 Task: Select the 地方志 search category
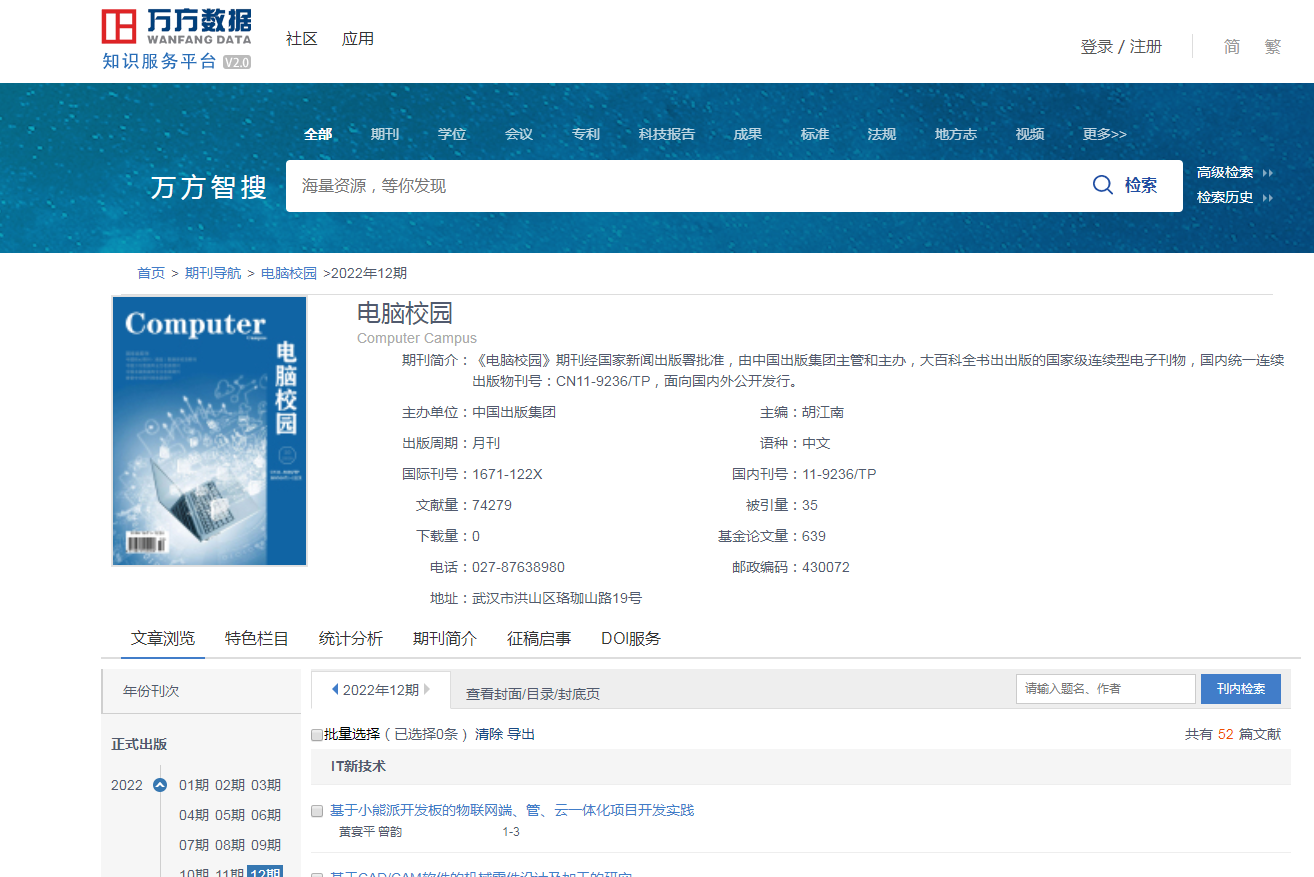[x=956, y=134]
